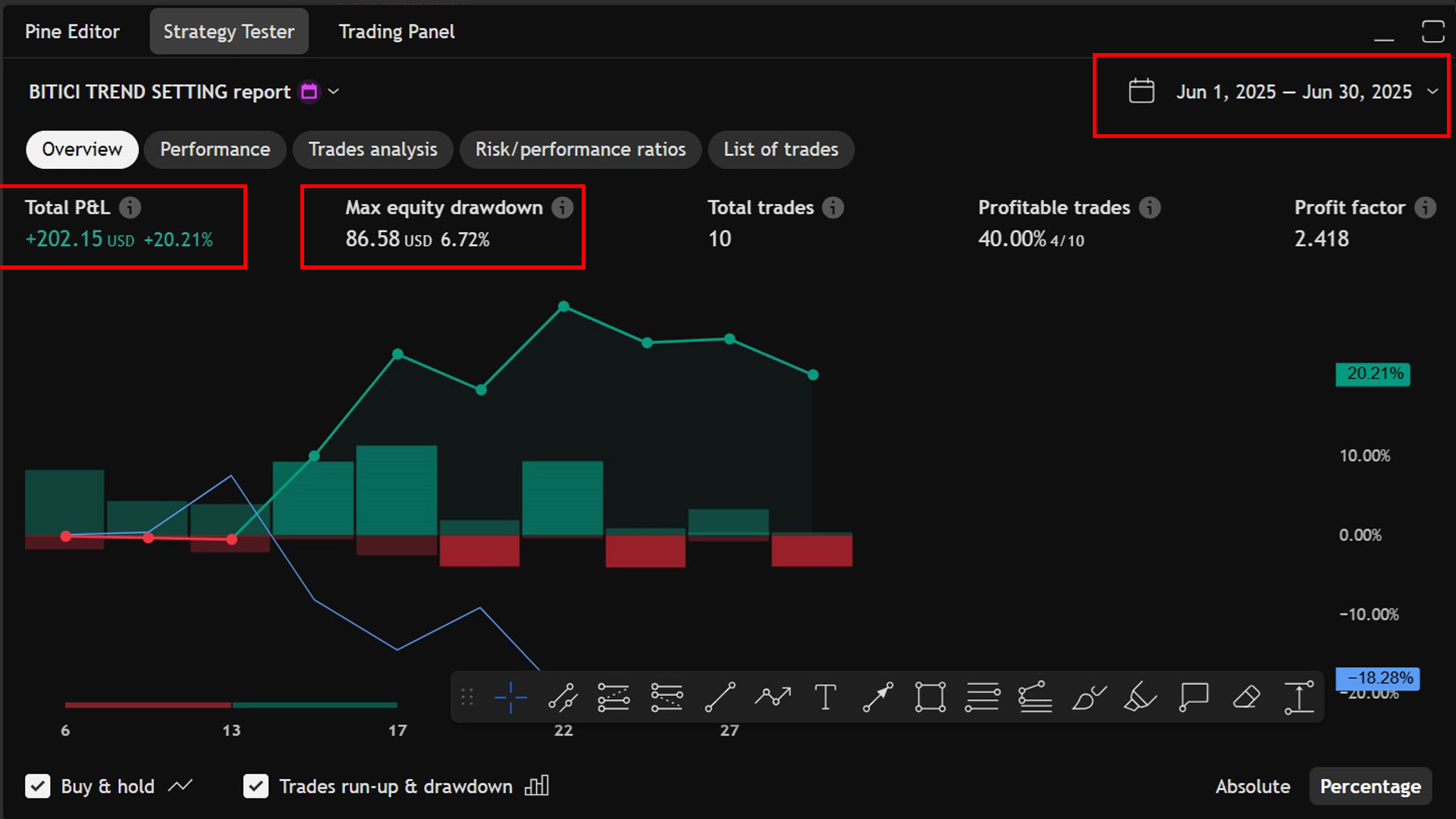
Task: Click the calendar icon near date range
Action: pos(1141,91)
